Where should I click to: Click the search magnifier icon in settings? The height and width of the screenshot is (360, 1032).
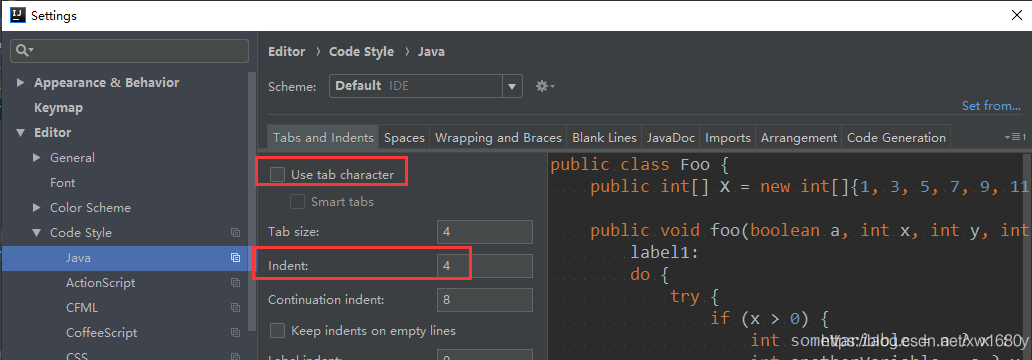24,51
